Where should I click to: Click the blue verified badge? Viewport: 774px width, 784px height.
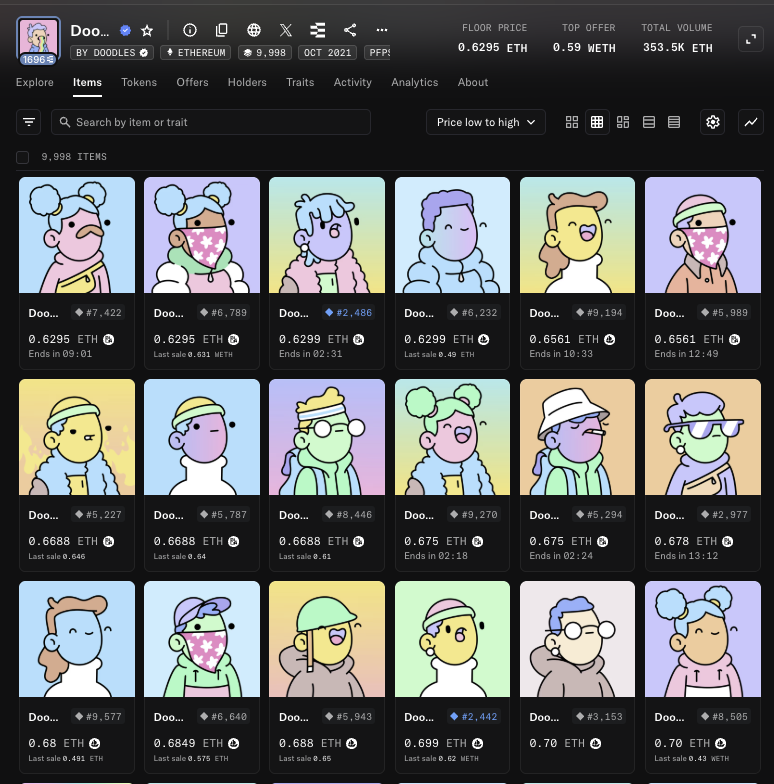coord(126,31)
